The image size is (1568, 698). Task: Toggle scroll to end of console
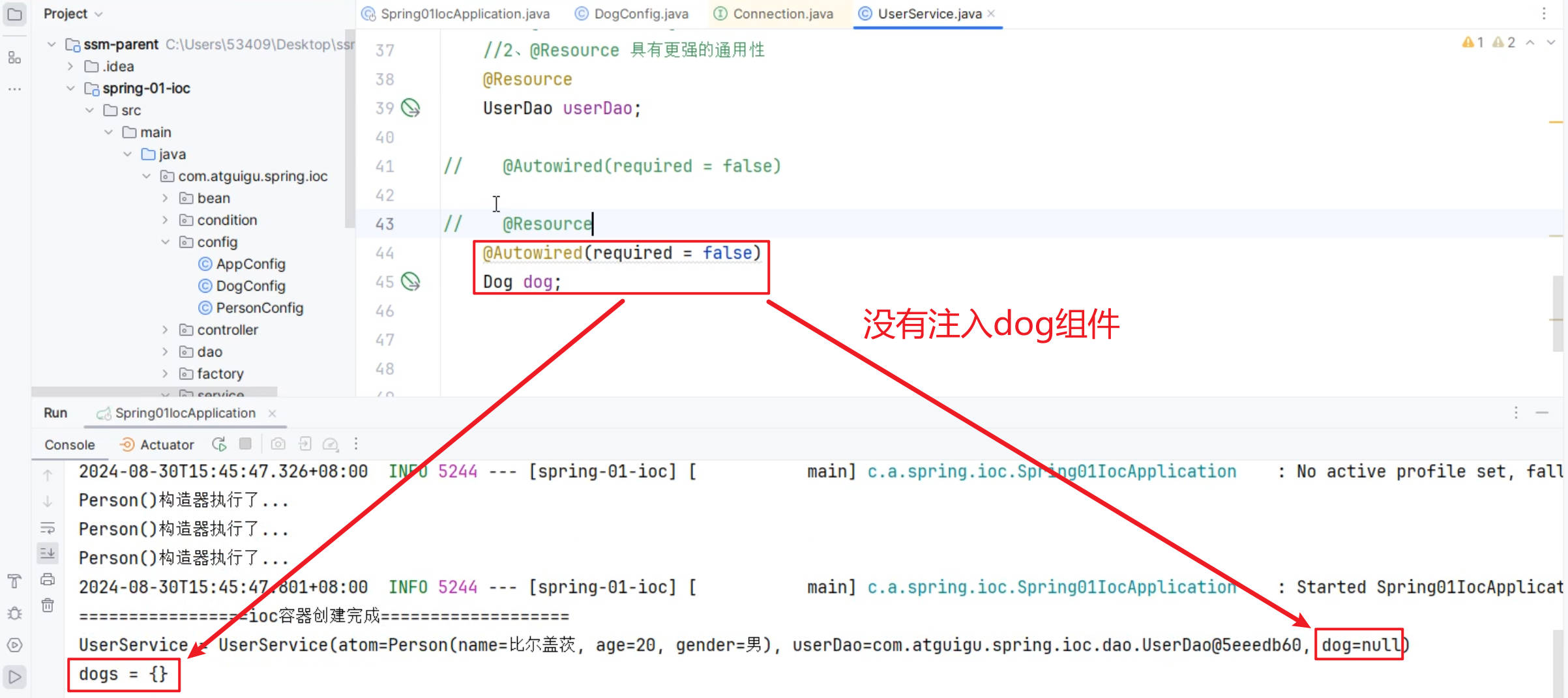point(48,553)
